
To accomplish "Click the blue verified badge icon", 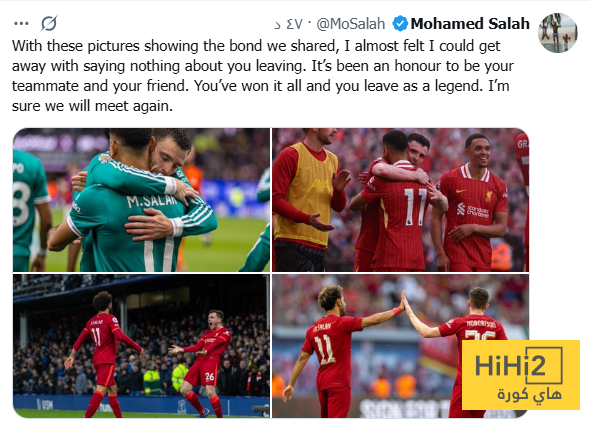I will click(400, 24).
